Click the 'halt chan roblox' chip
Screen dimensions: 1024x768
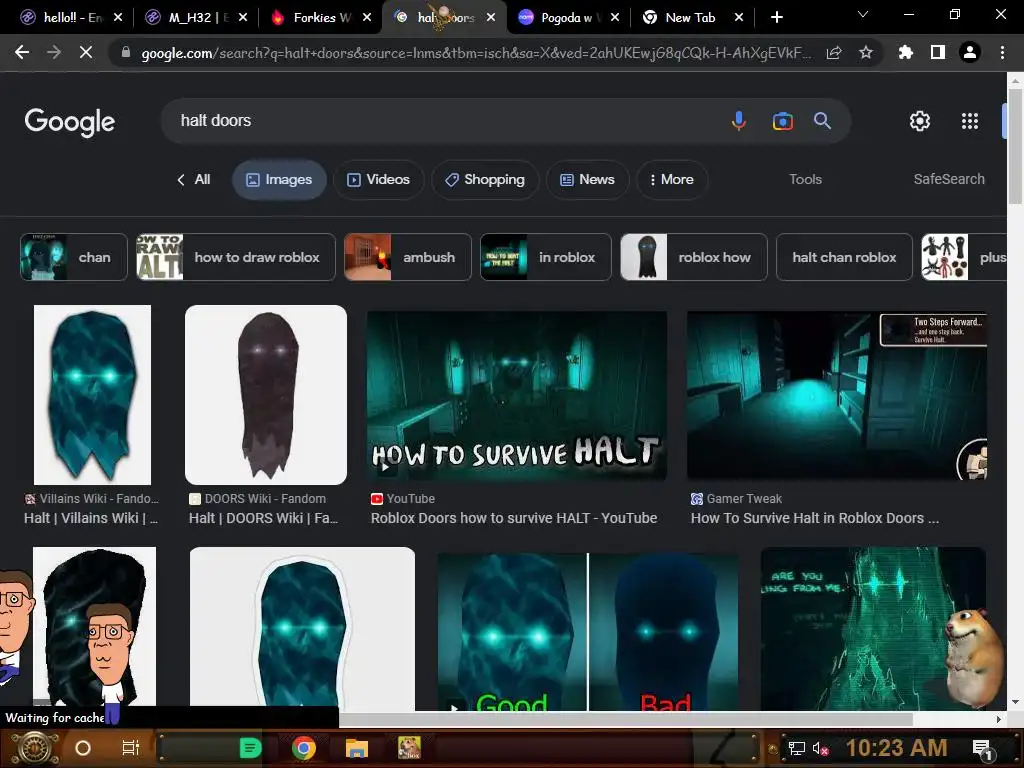point(844,257)
